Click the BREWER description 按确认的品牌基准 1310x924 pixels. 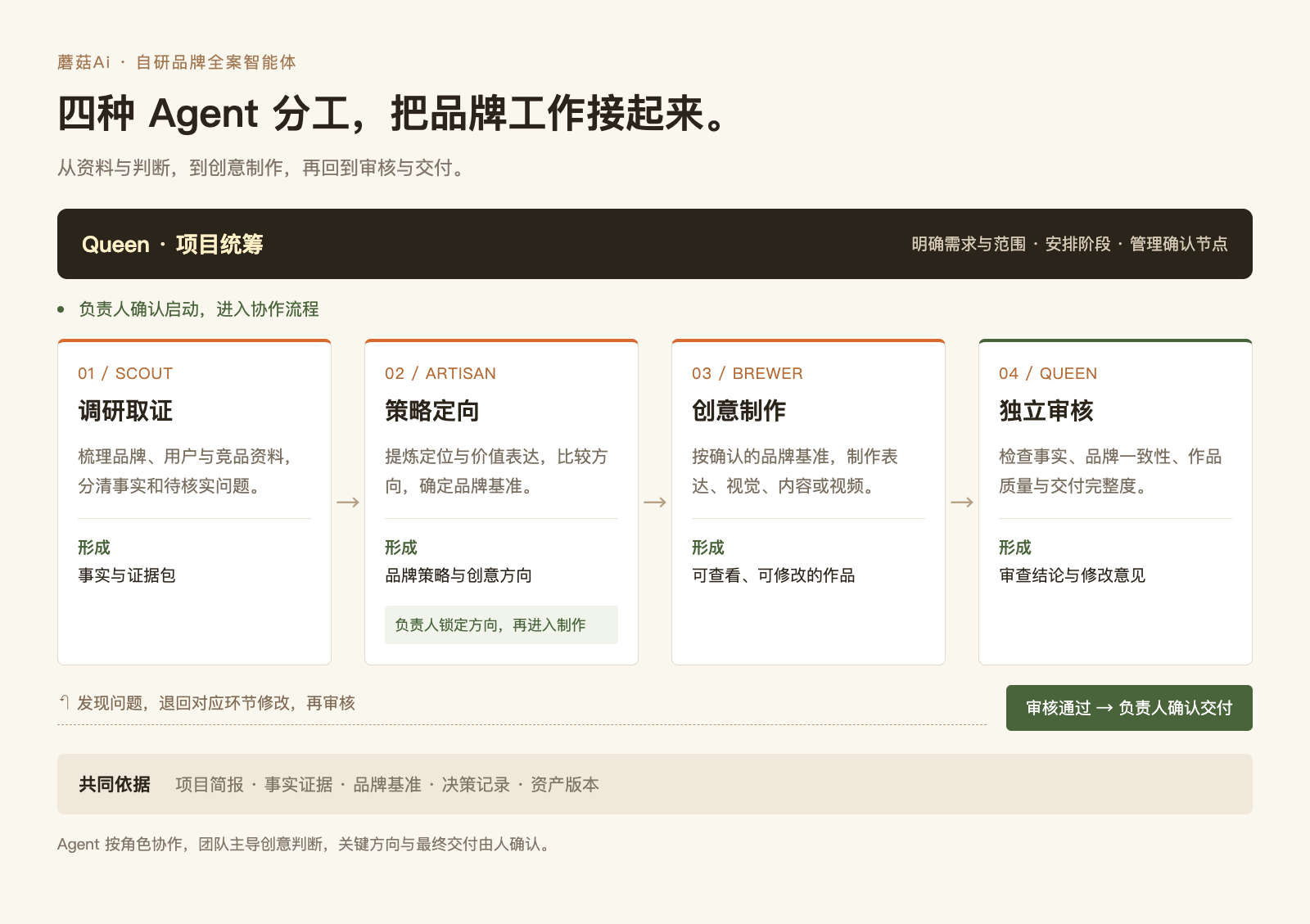(795, 471)
